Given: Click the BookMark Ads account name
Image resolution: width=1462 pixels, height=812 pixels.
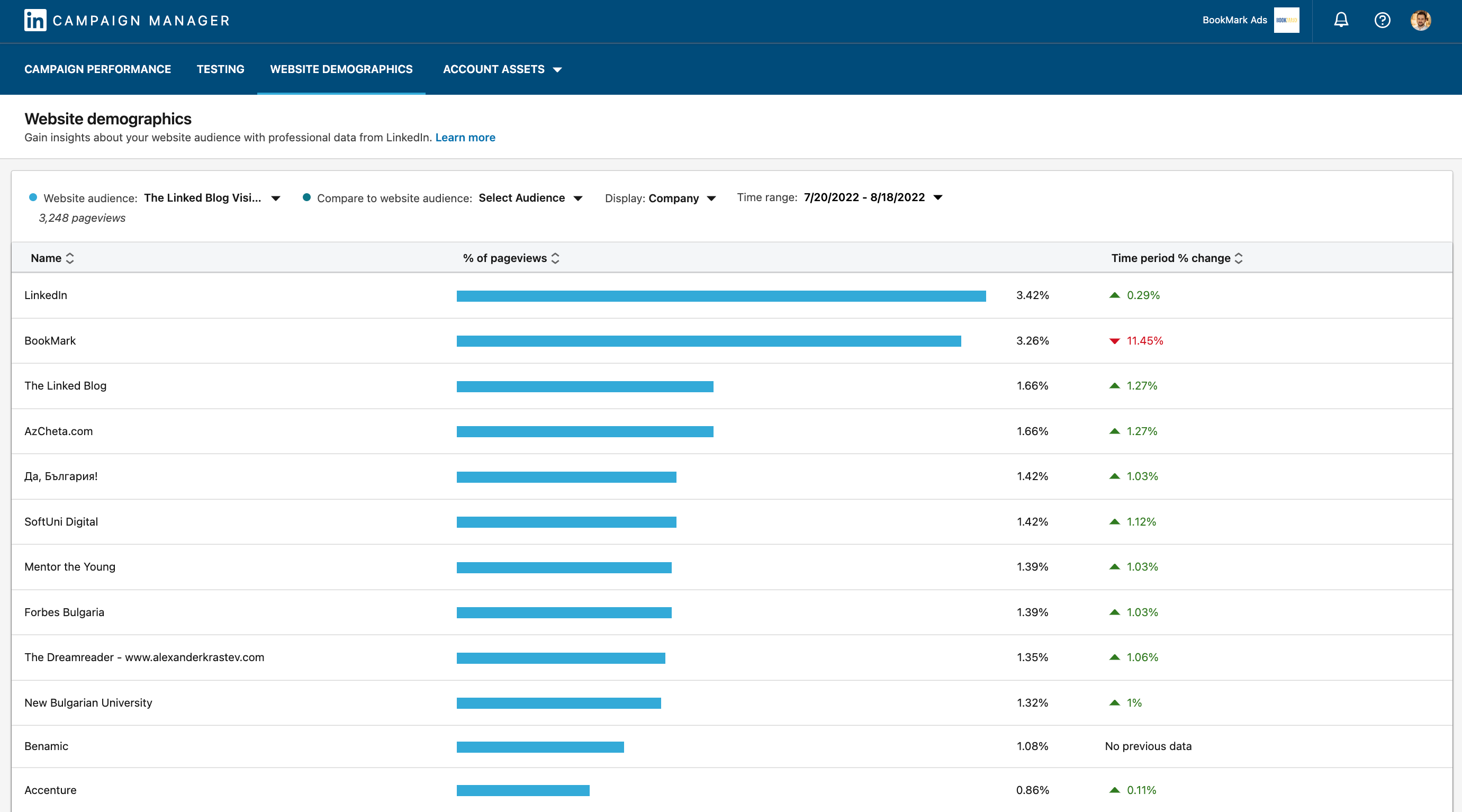Looking at the screenshot, I should coord(1234,21).
